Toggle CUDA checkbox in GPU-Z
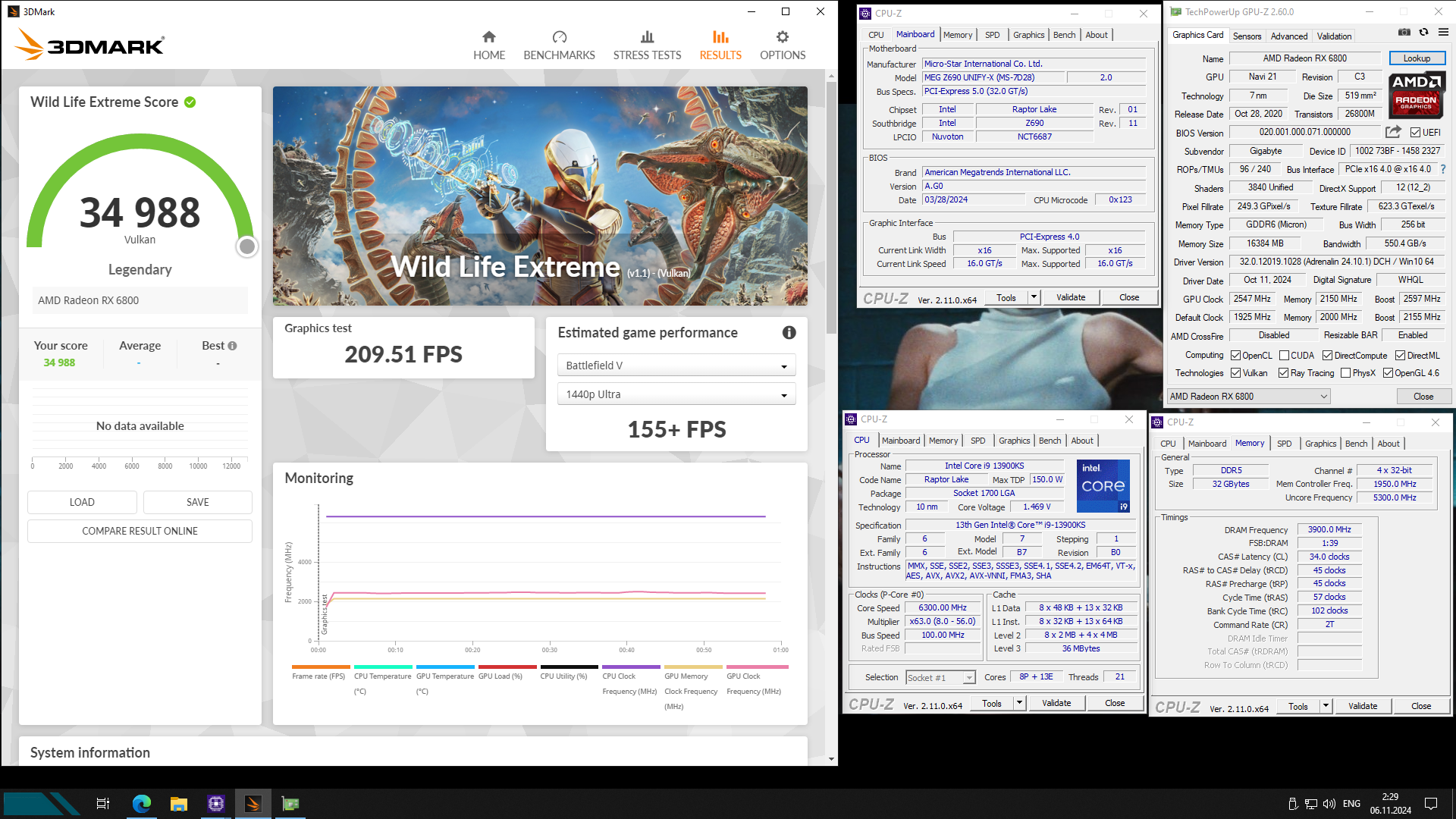 1284,356
